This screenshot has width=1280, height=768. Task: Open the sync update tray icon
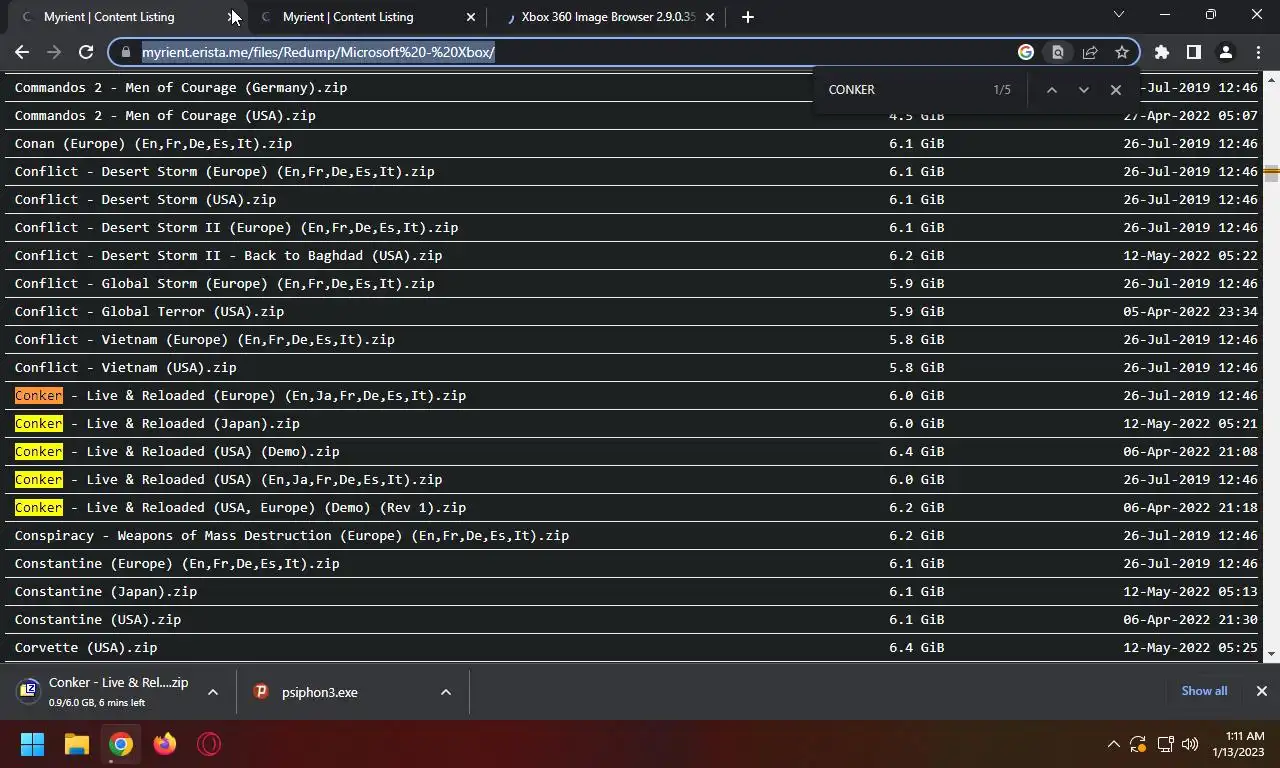point(1138,744)
